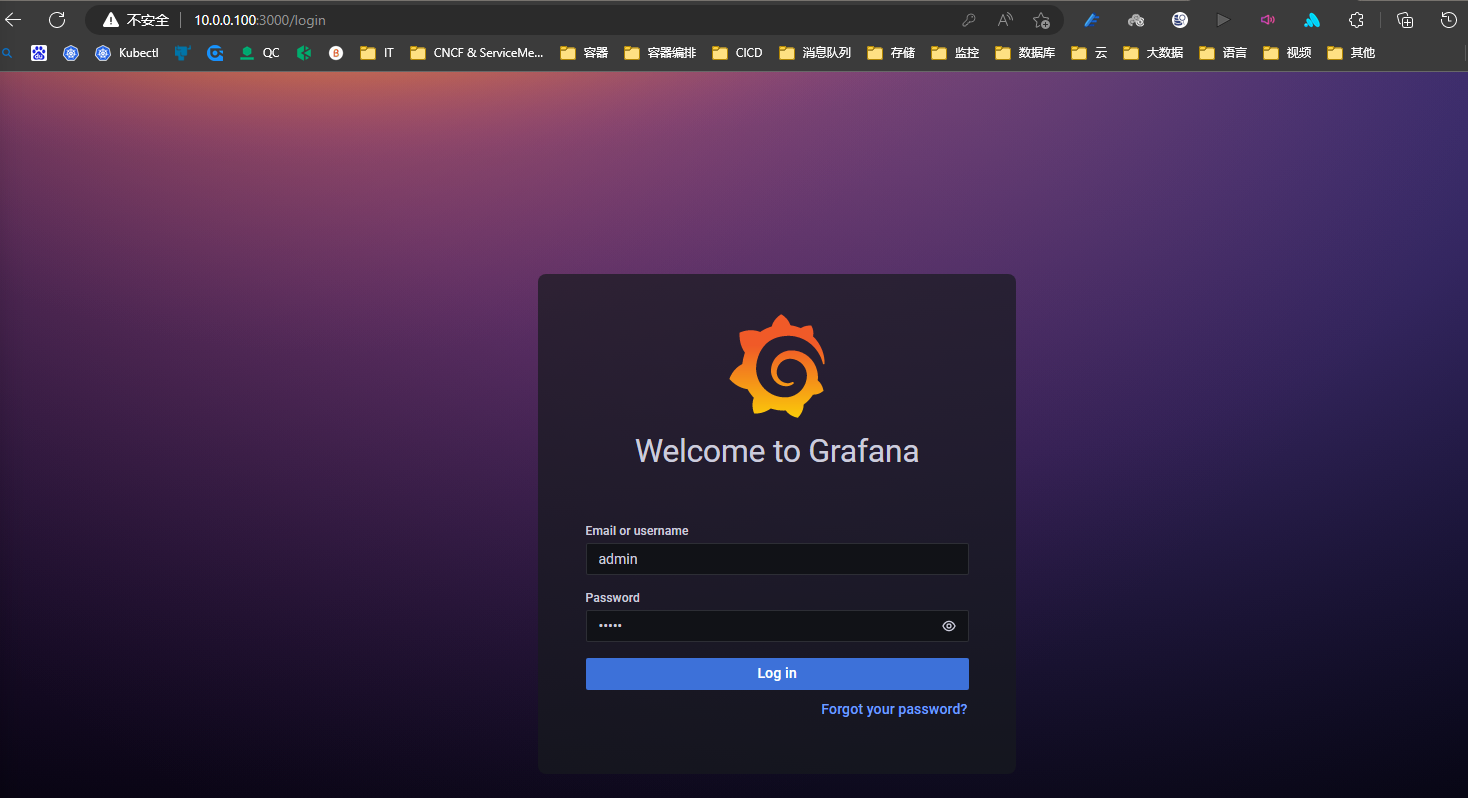Open the 大数据 bookmarks folder
Viewport: 1468px width, 798px height.
click(x=1153, y=53)
